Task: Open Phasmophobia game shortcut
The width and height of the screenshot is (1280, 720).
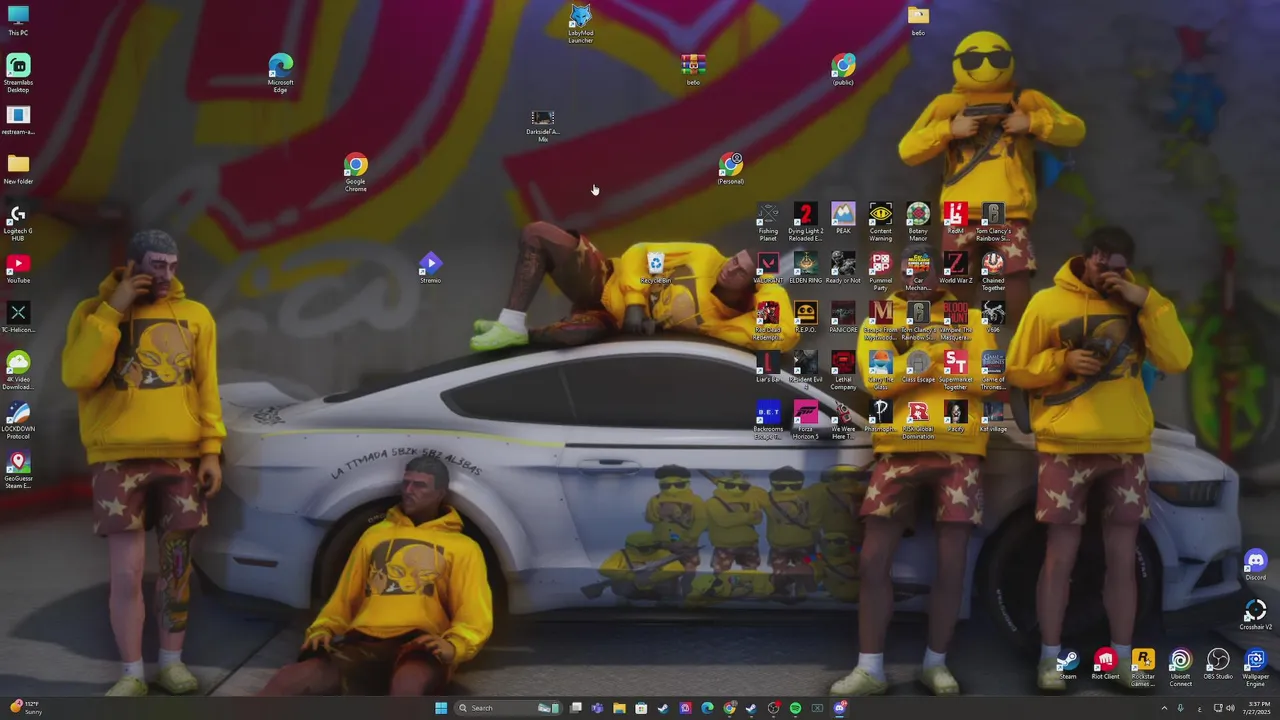Action: (880, 416)
